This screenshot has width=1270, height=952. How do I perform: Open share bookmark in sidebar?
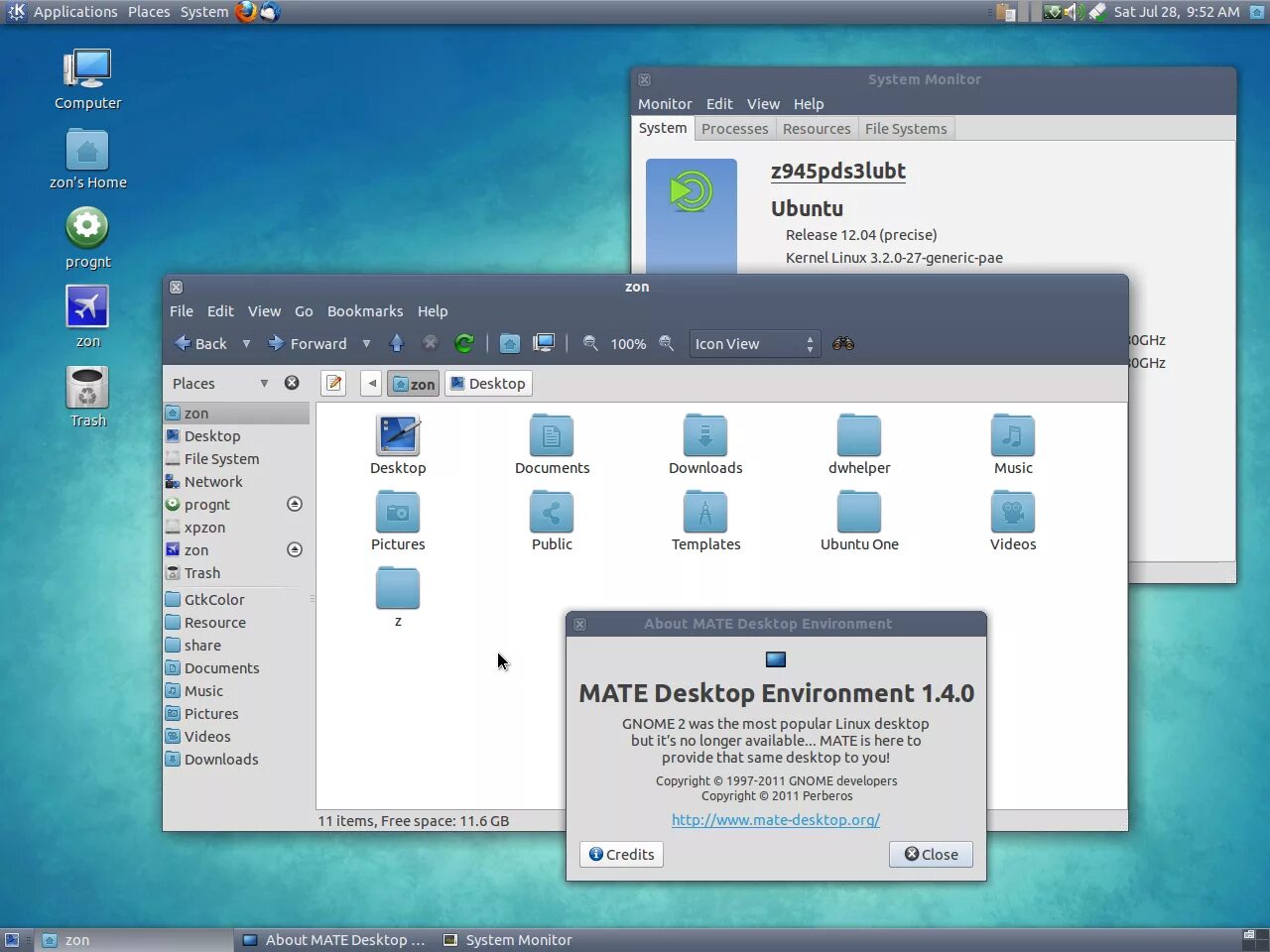pos(237,645)
